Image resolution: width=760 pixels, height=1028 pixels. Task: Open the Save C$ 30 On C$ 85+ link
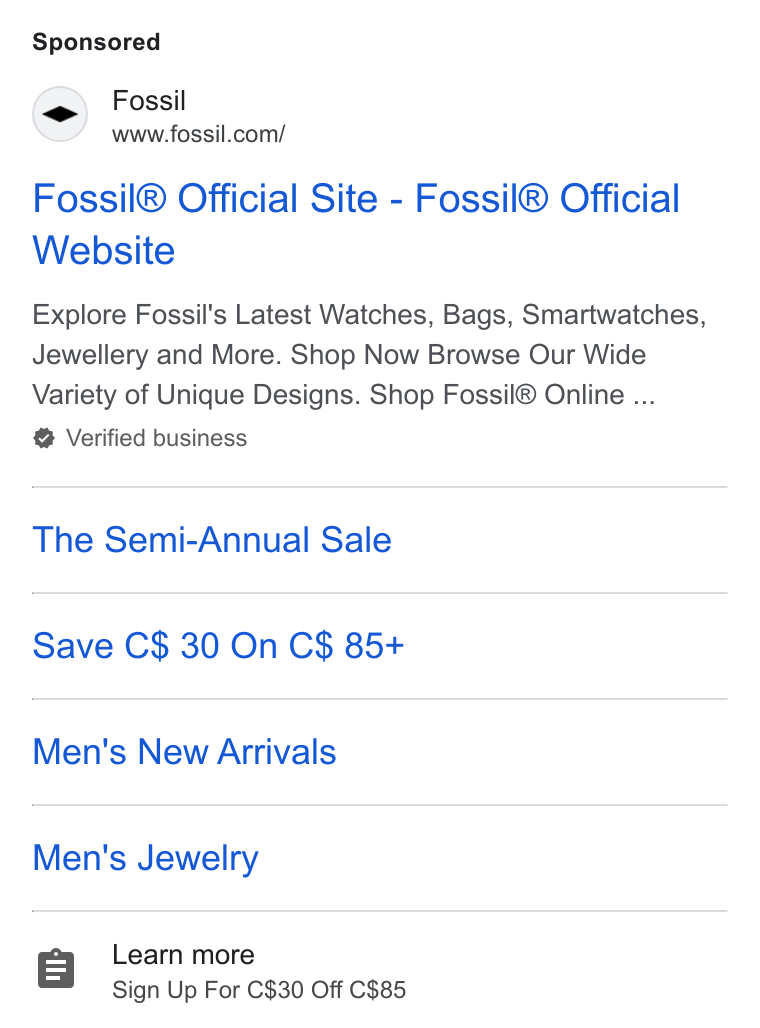218,646
